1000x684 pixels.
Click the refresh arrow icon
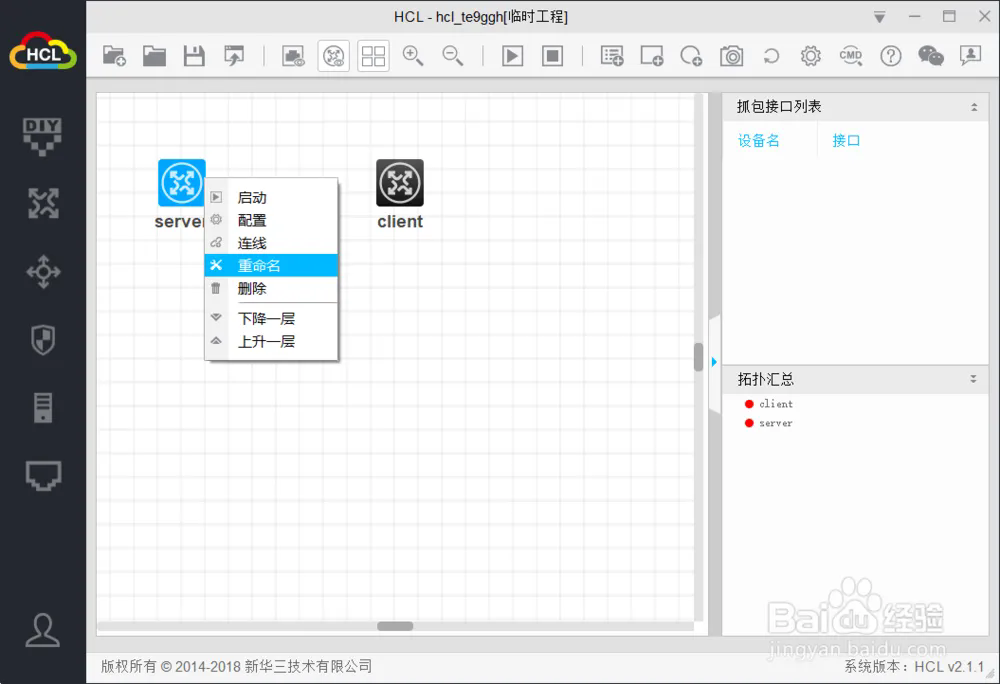[x=771, y=56]
